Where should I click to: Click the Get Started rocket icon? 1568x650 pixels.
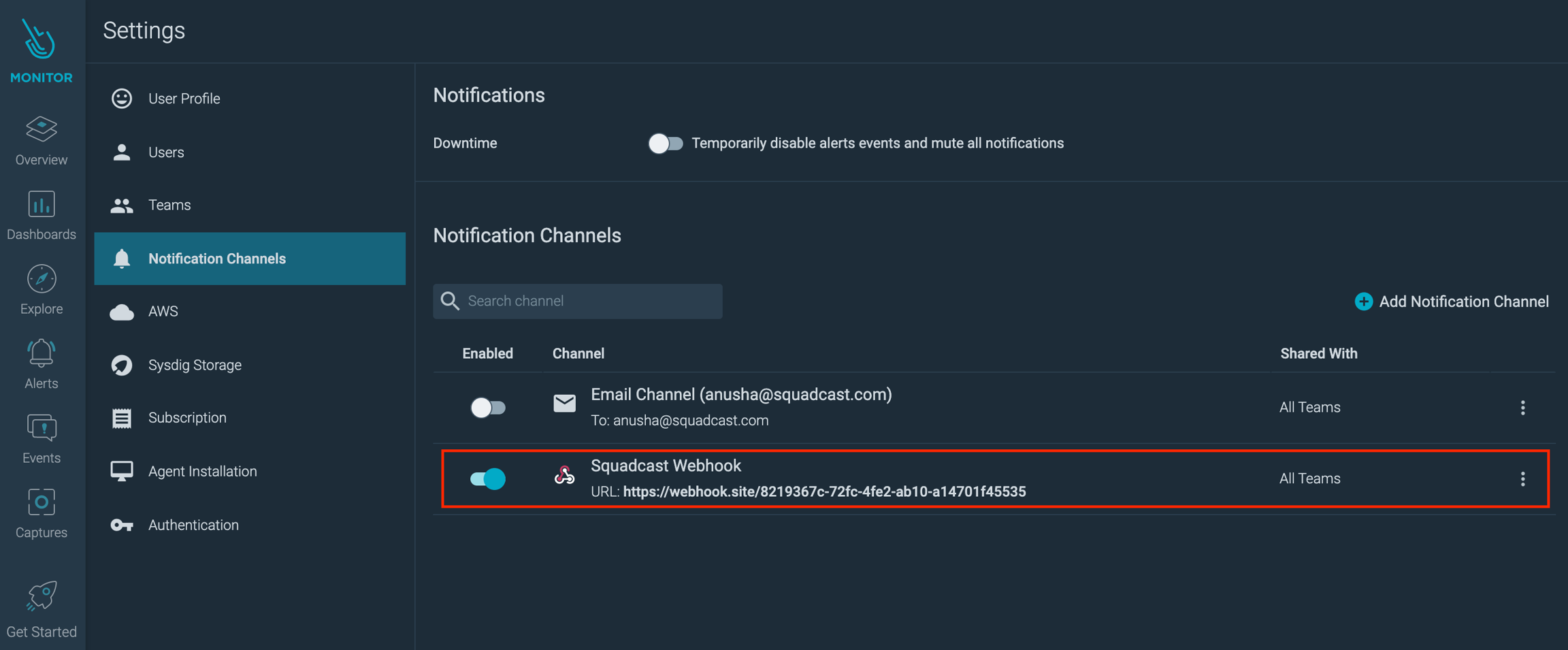click(42, 596)
